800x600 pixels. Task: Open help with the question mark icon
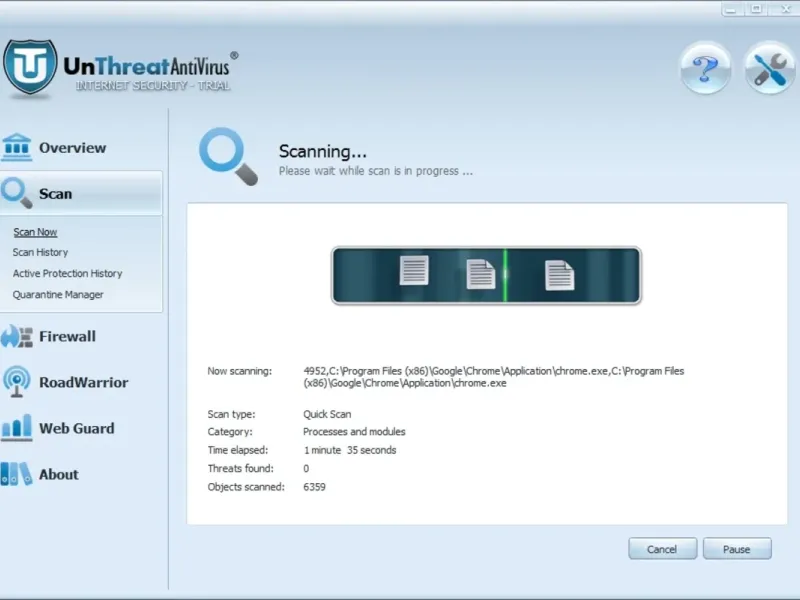pyautogui.click(x=706, y=68)
